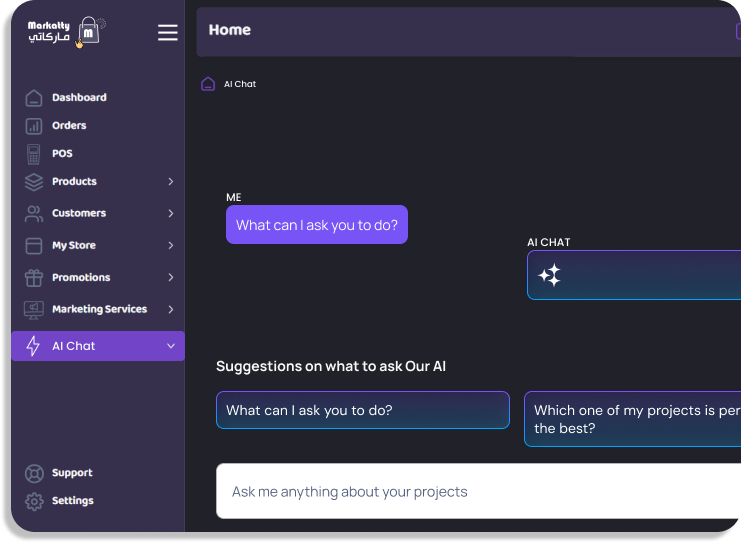The width and height of the screenshot is (741, 543).
Task: Click the AI CHAT response box
Action: click(x=634, y=275)
